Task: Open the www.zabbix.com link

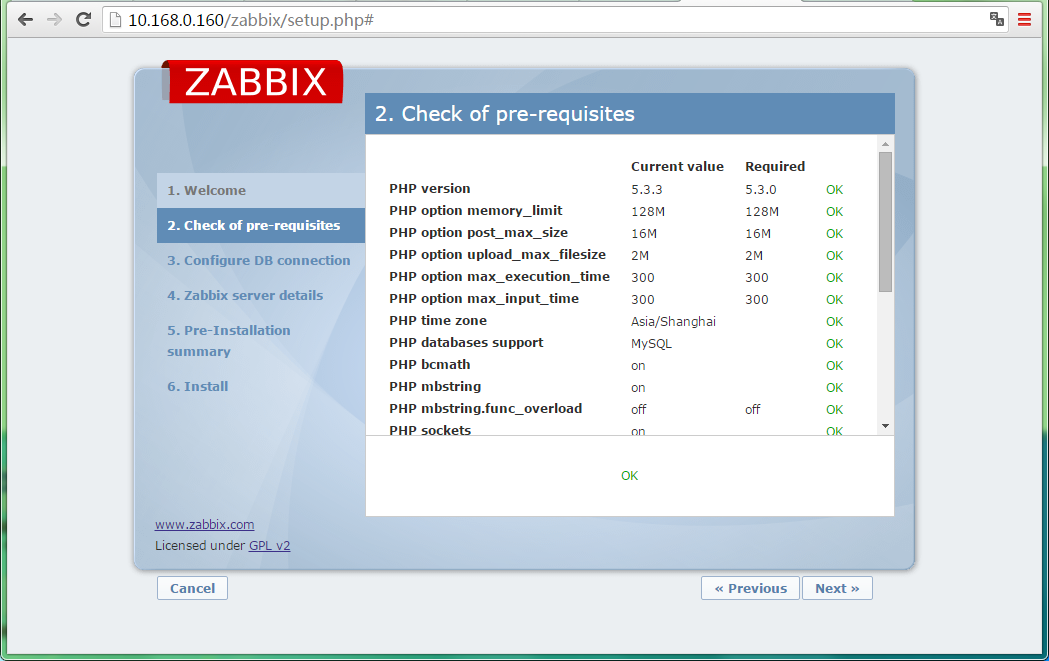Action: pos(205,525)
